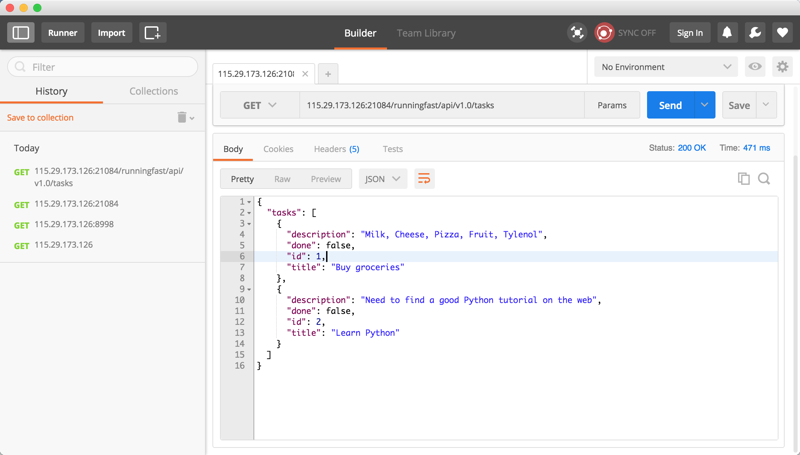Open manage environments gear icon

[782, 66]
